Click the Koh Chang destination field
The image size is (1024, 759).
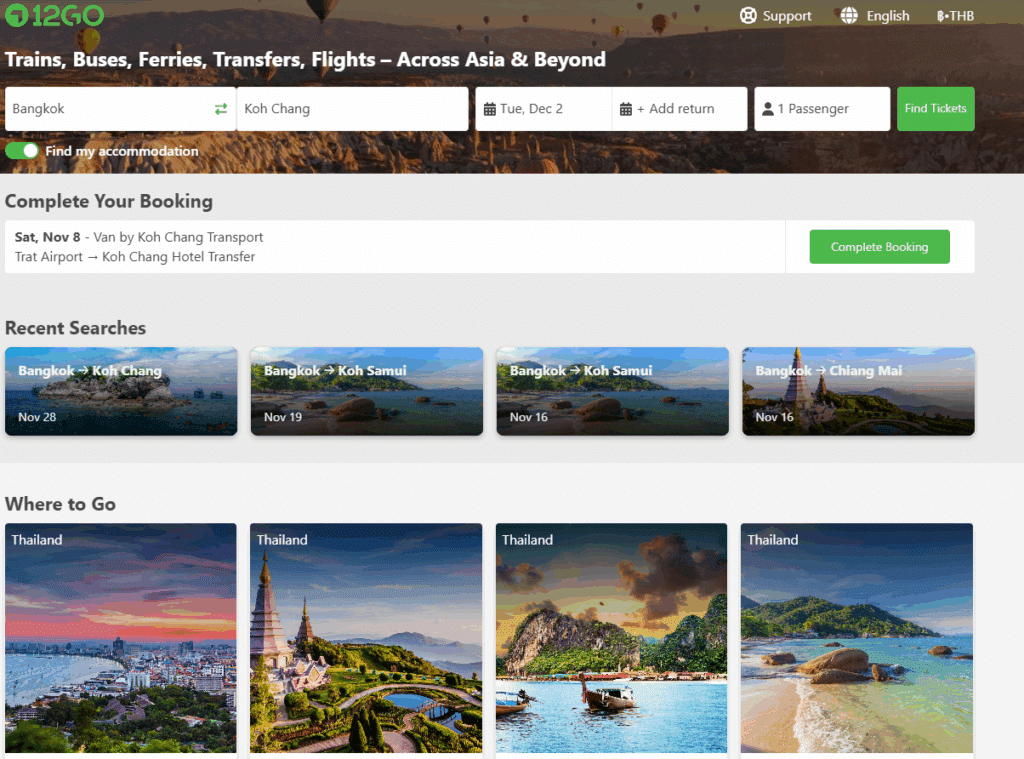click(350, 109)
